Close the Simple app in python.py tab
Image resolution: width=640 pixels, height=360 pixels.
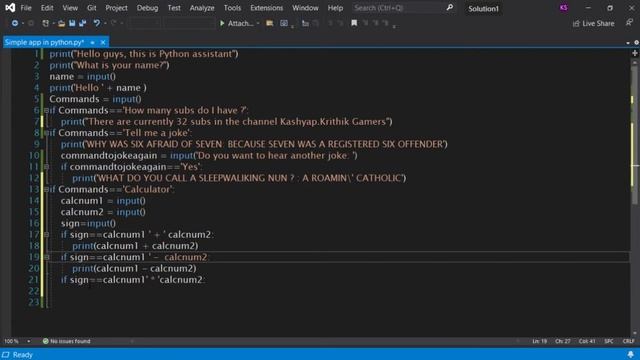point(103,42)
